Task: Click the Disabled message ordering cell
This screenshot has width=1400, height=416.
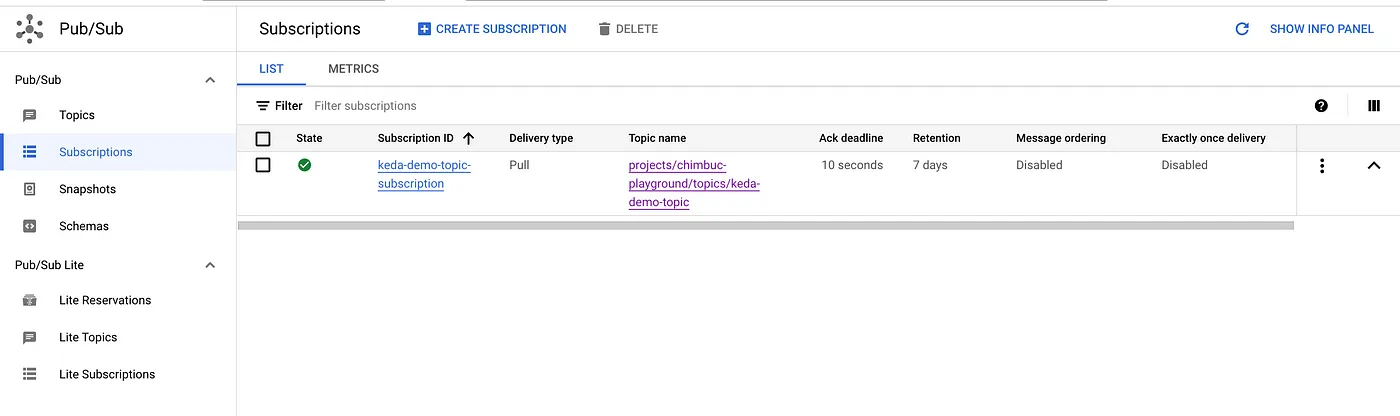Action: pyautogui.click(x=1039, y=165)
